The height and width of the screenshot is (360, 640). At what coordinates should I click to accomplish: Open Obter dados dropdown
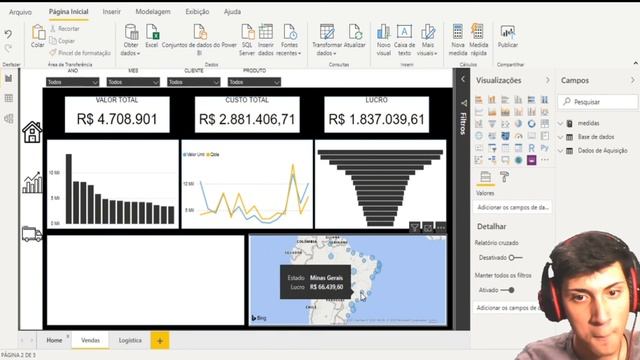pos(131,39)
